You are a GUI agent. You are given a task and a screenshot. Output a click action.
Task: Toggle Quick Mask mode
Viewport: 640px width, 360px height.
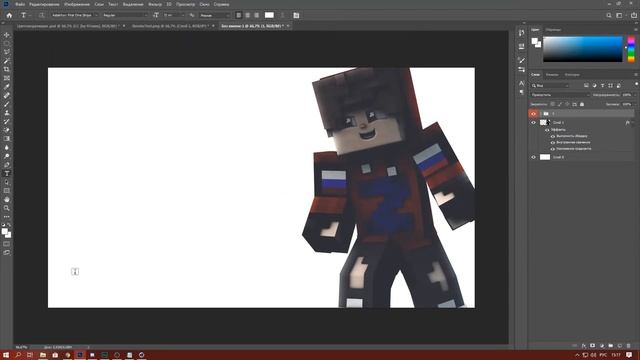click(7, 244)
